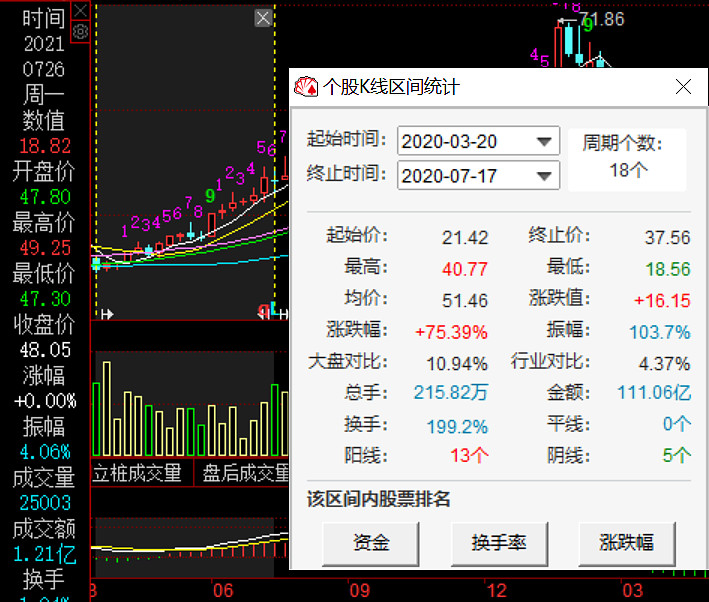Click the 涨跌幅 +75.39% value
Image resolution: width=709 pixels, height=602 pixels.
[451, 332]
